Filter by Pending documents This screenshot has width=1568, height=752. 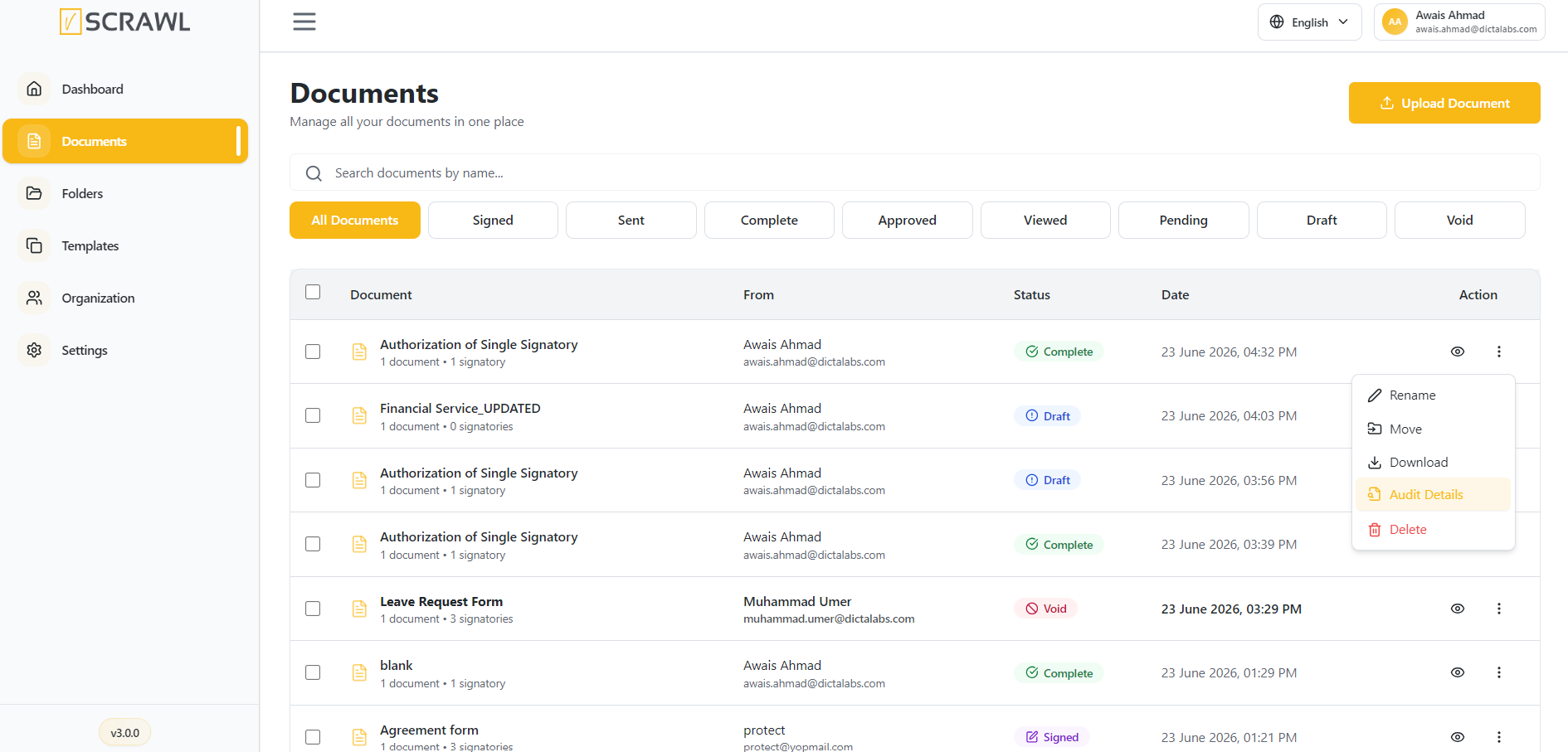pyautogui.click(x=1184, y=221)
